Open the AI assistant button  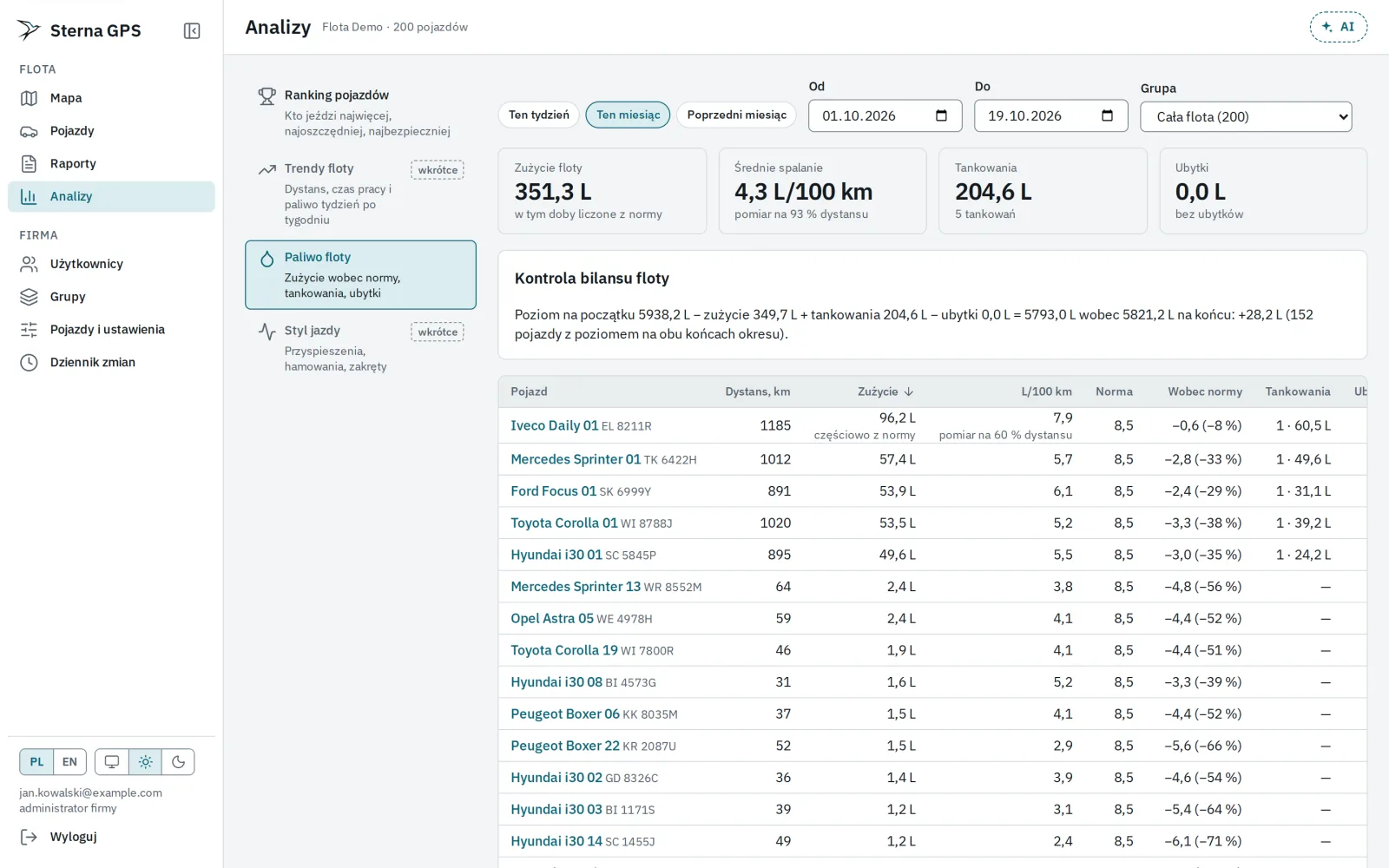click(x=1338, y=27)
